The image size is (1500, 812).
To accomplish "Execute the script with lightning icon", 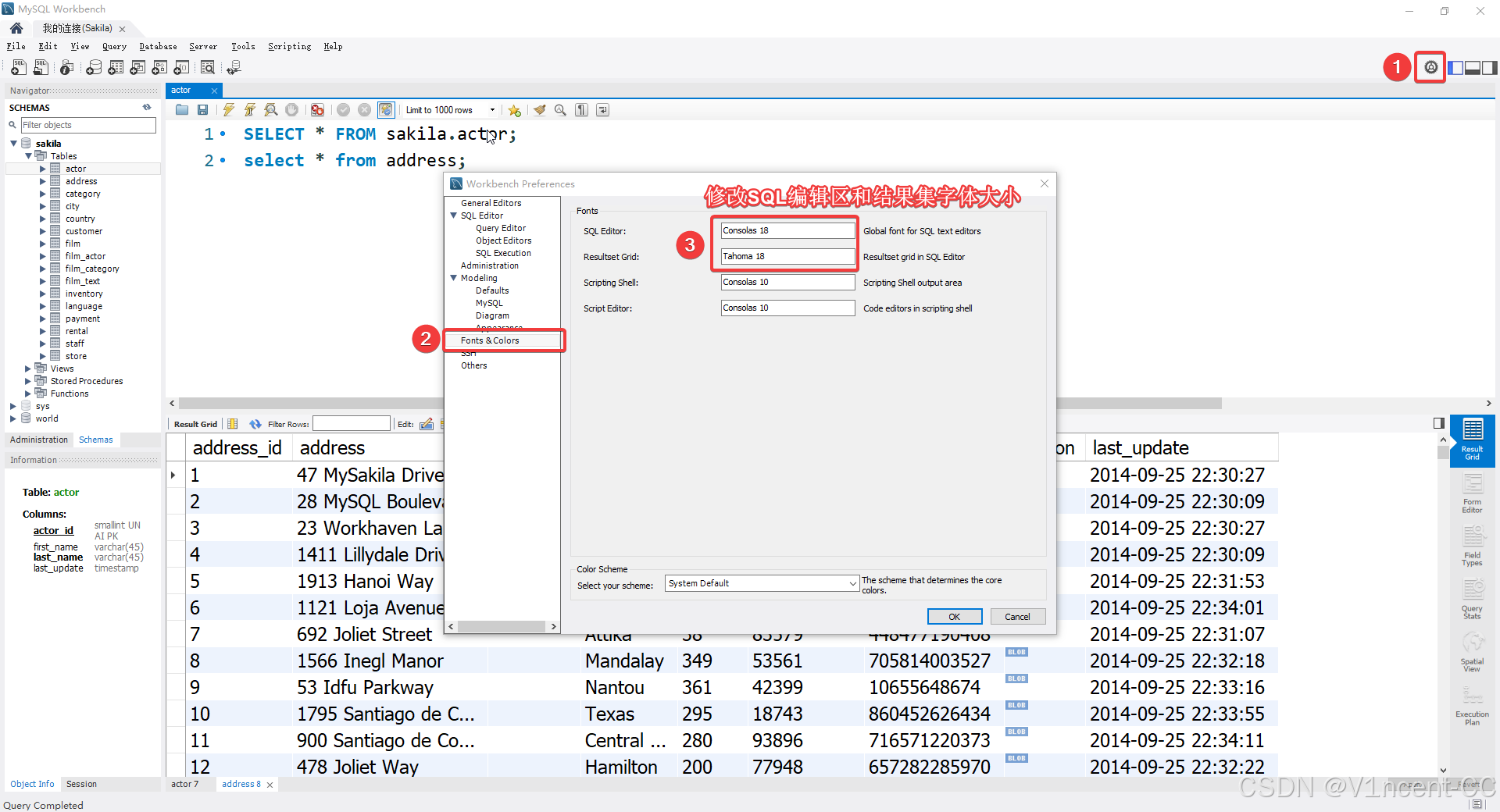I will point(228,110).
